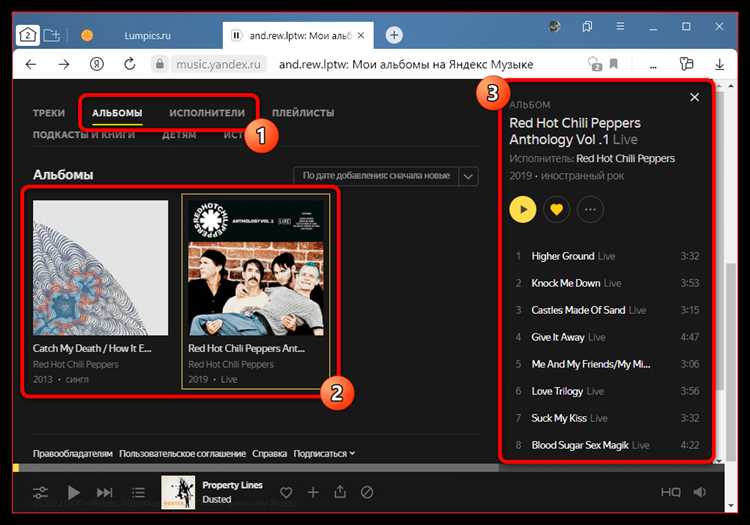Open player equalizer settings icon
This screenshot has width=750, height=525.
(x=40, y=492)
